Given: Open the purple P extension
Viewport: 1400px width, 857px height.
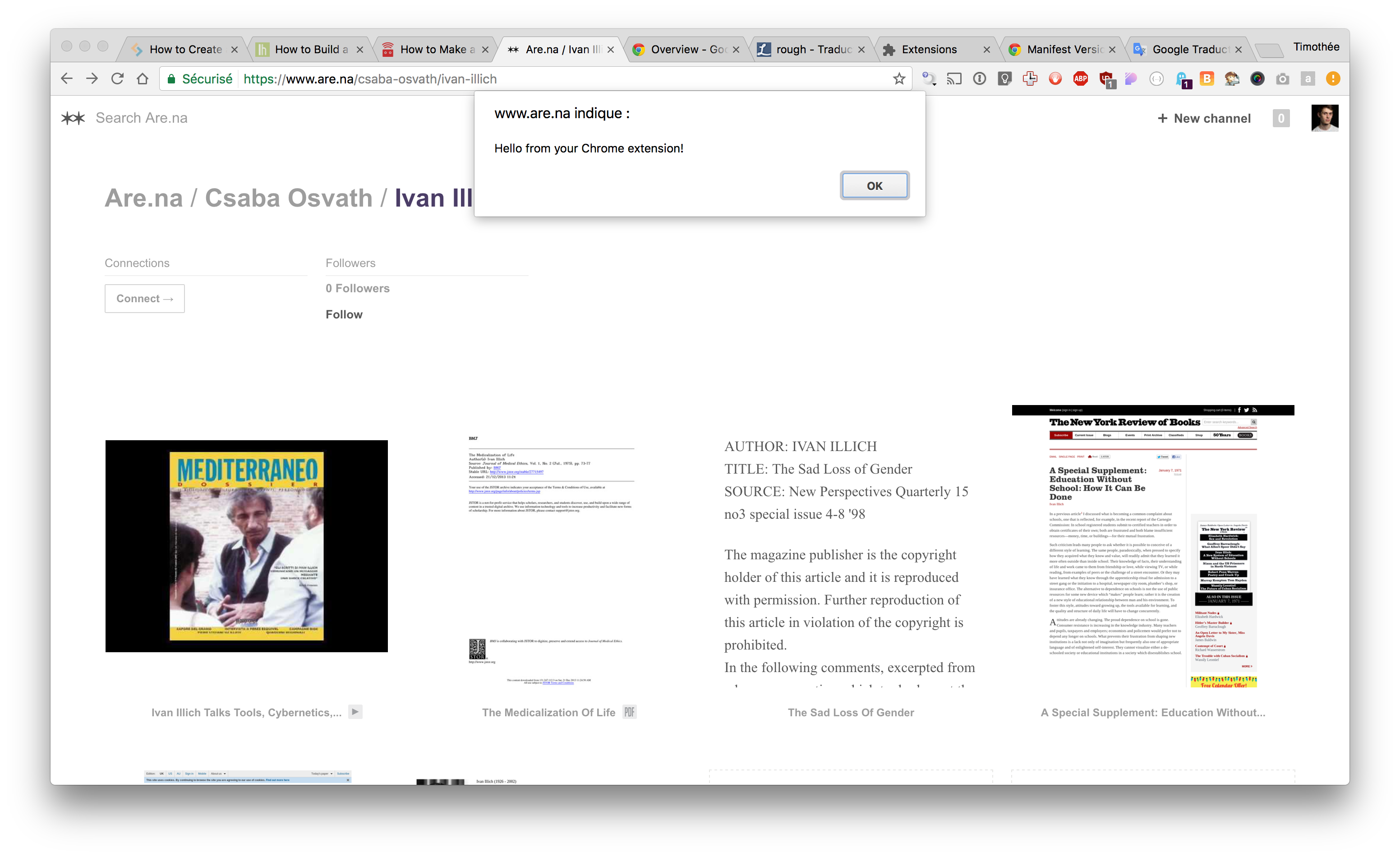Looking at the screenshot, I should [x=1131, y=79].
